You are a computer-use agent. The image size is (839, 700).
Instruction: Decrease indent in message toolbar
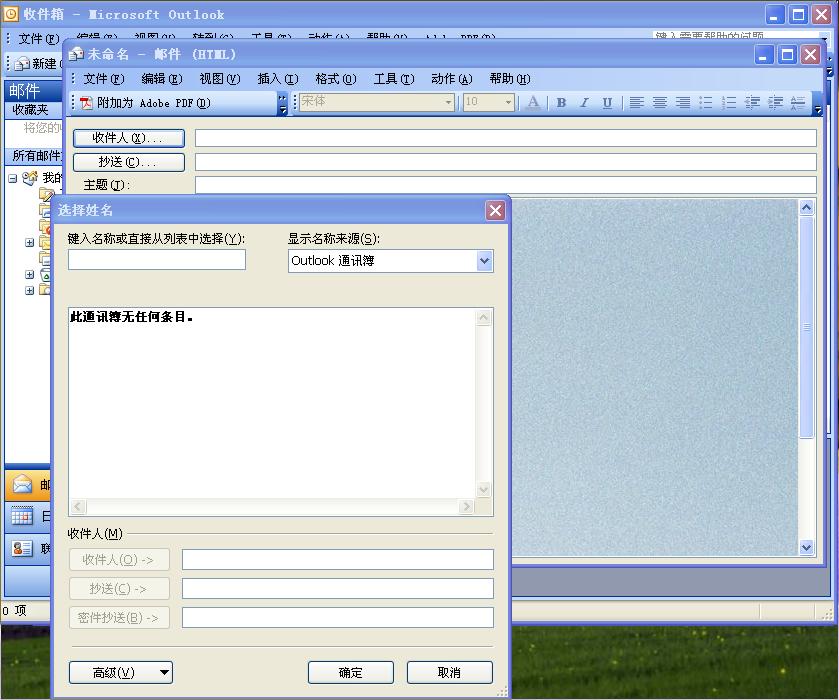(752, 102)
